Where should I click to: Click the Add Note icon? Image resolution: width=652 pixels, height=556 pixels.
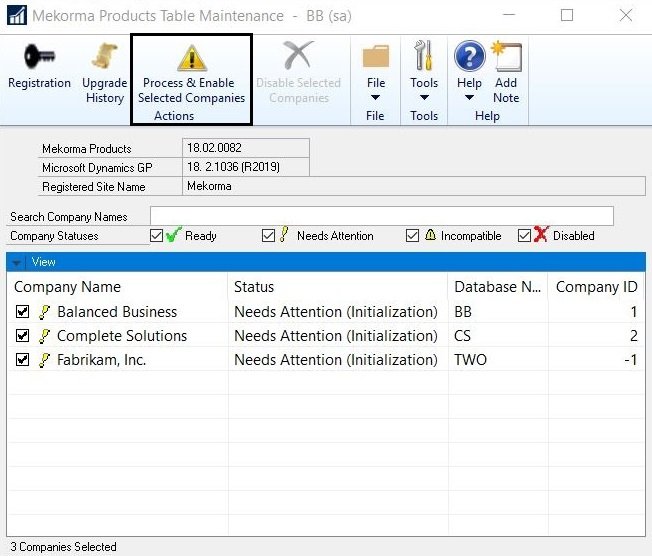[x=506, y=56]
